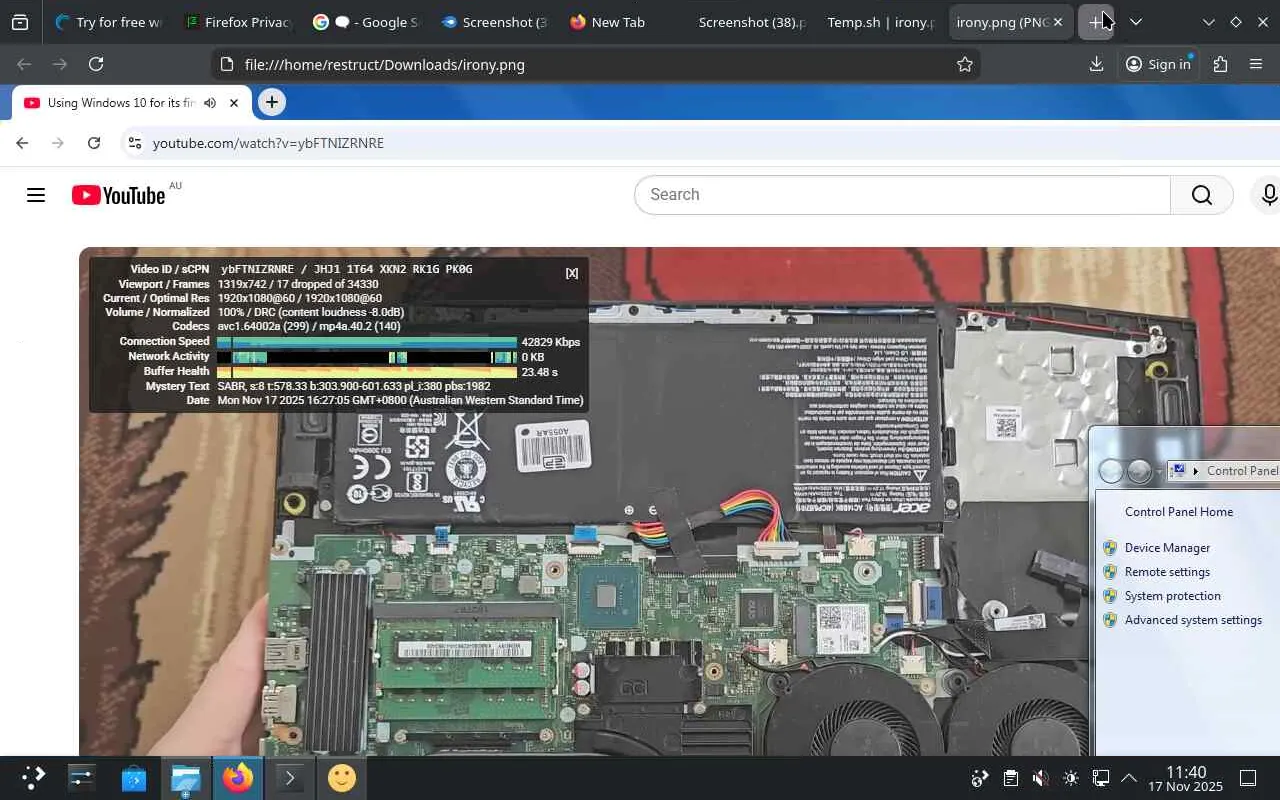Image resolution: width=1280 pixels, height=800 pixels.
Task: Switch to the Screenshot (38) tab
Action: pos(750,22)
